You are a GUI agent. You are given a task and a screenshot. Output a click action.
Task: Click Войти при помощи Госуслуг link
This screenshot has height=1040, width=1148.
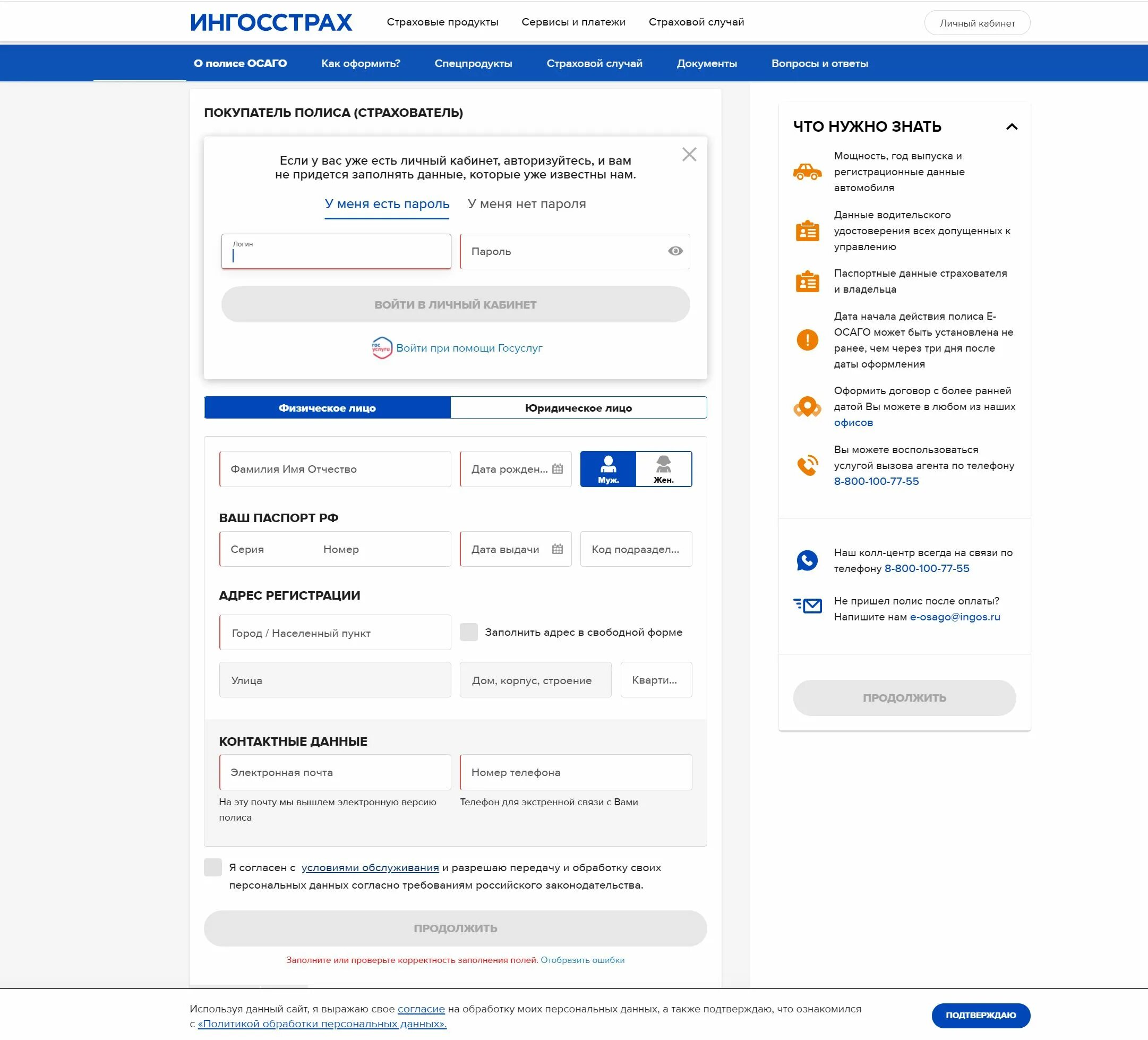point(469,348)
